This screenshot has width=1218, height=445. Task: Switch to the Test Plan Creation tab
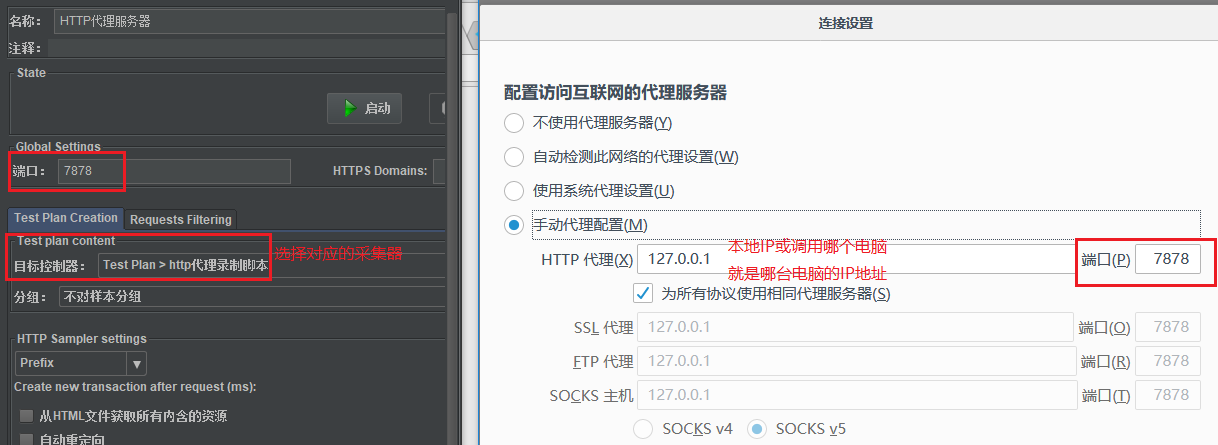pyautogui.click(x=66, y=218)
